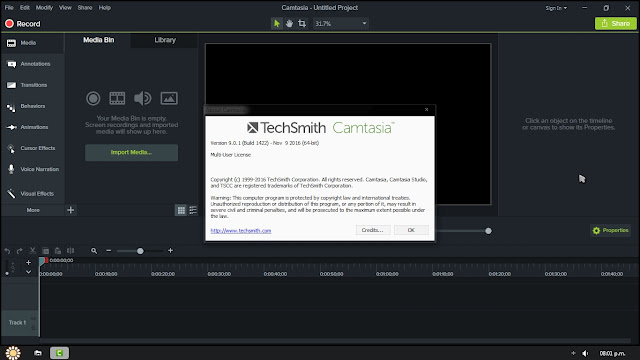Image resolution: width=640 pixels, height=360 pixels.
Task: Add a new track with plus icon
Action: (x=28, y=262)
